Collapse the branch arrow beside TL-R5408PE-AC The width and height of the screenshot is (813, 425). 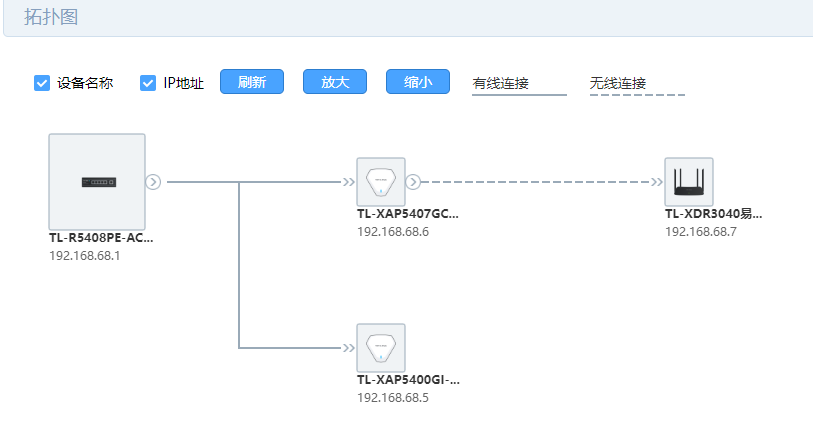(x=153, y=182)
